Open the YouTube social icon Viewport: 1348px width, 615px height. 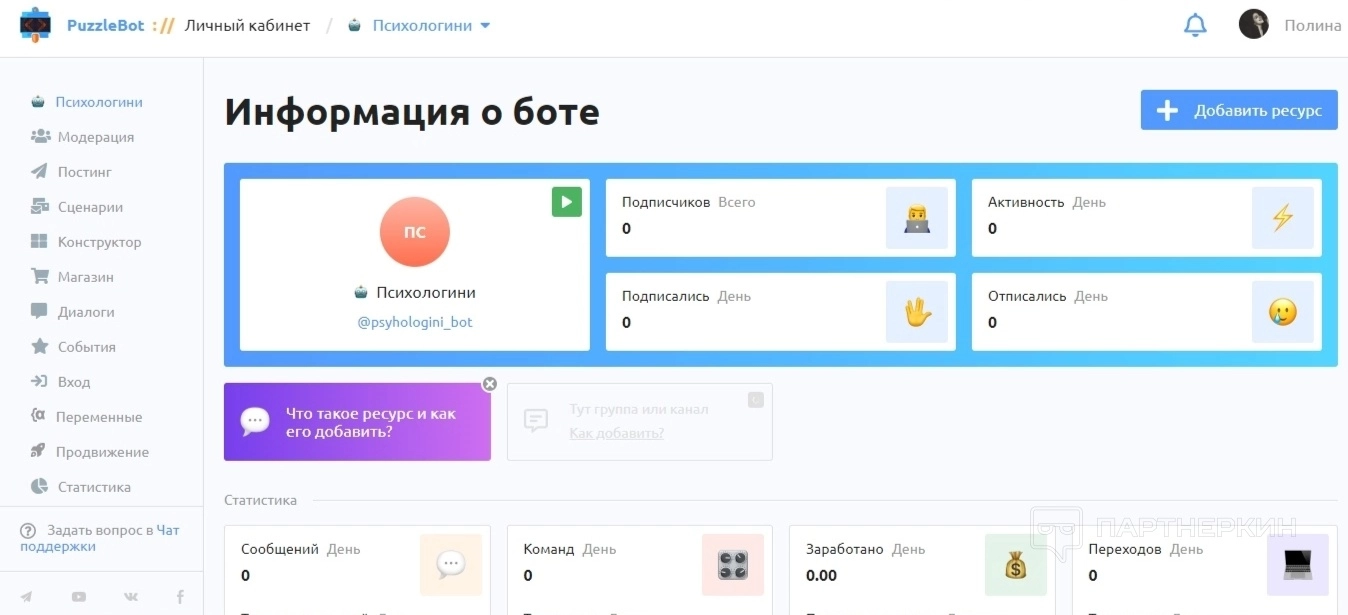[79, 597]
